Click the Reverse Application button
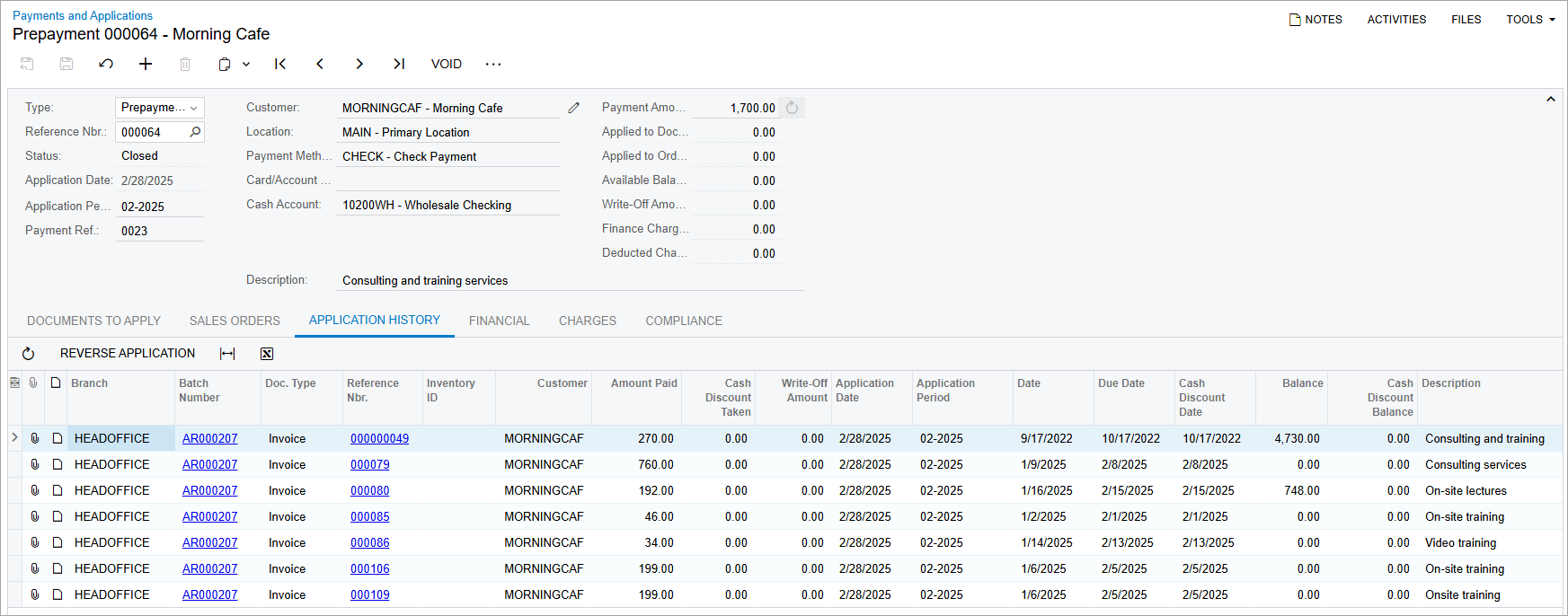Screen dimensions: 1568x616 [128, 354]
